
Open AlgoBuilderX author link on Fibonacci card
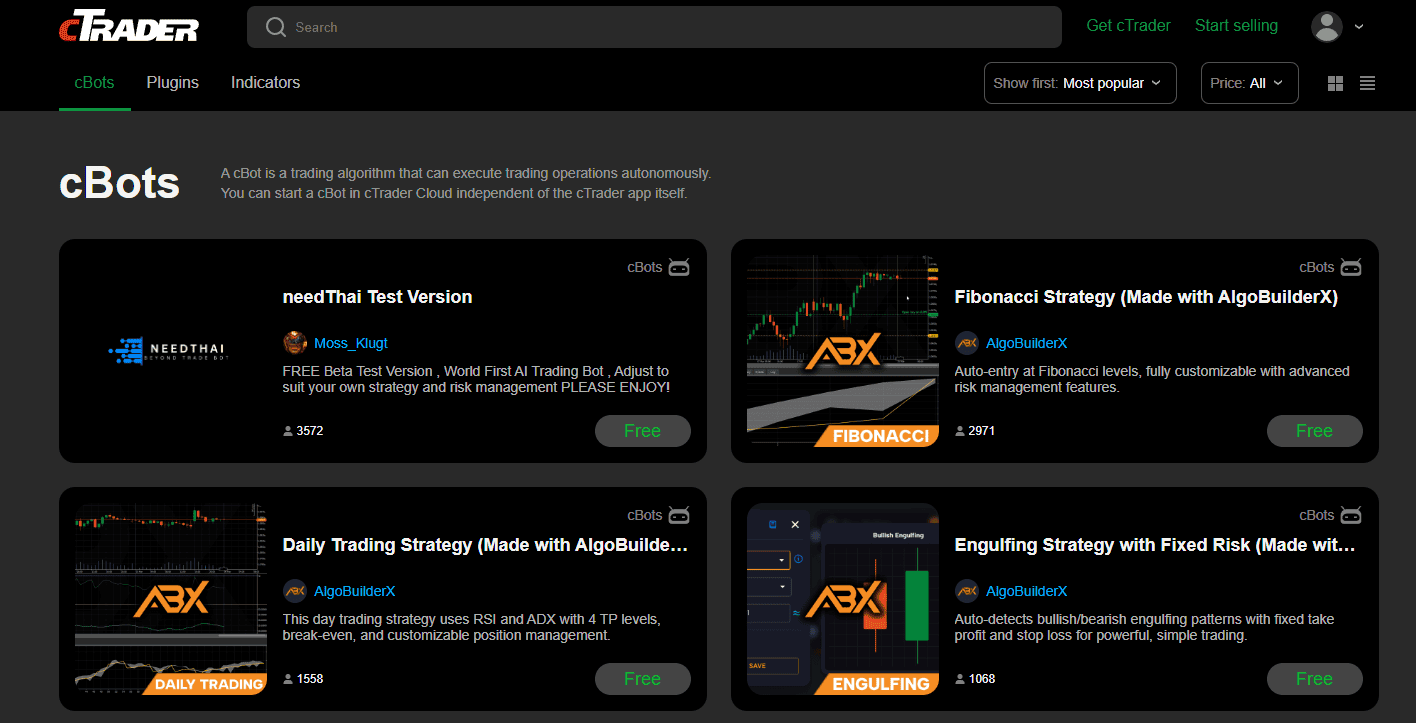1027,343
